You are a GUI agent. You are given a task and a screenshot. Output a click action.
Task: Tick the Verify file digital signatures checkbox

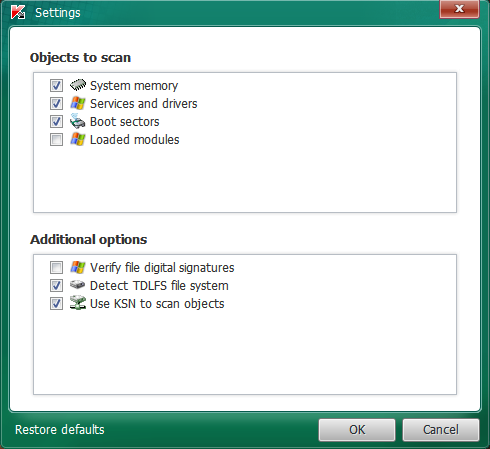56,268
